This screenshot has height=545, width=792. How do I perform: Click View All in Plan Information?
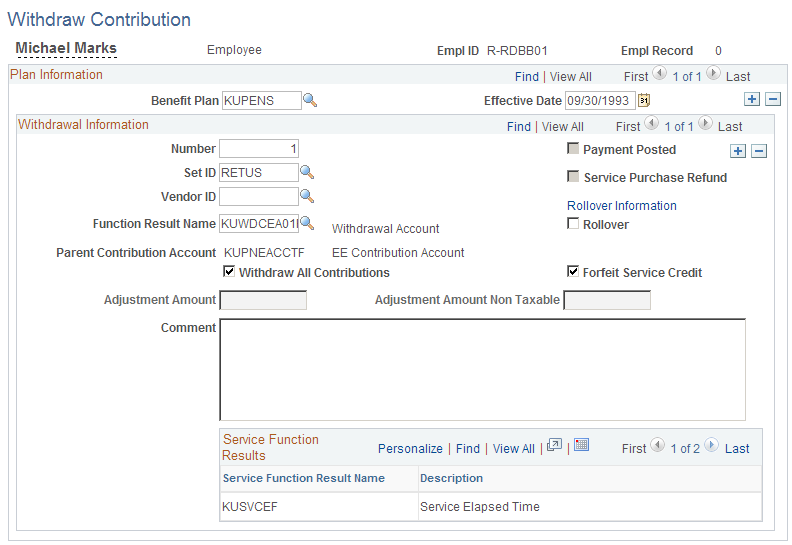coord(570,76)
